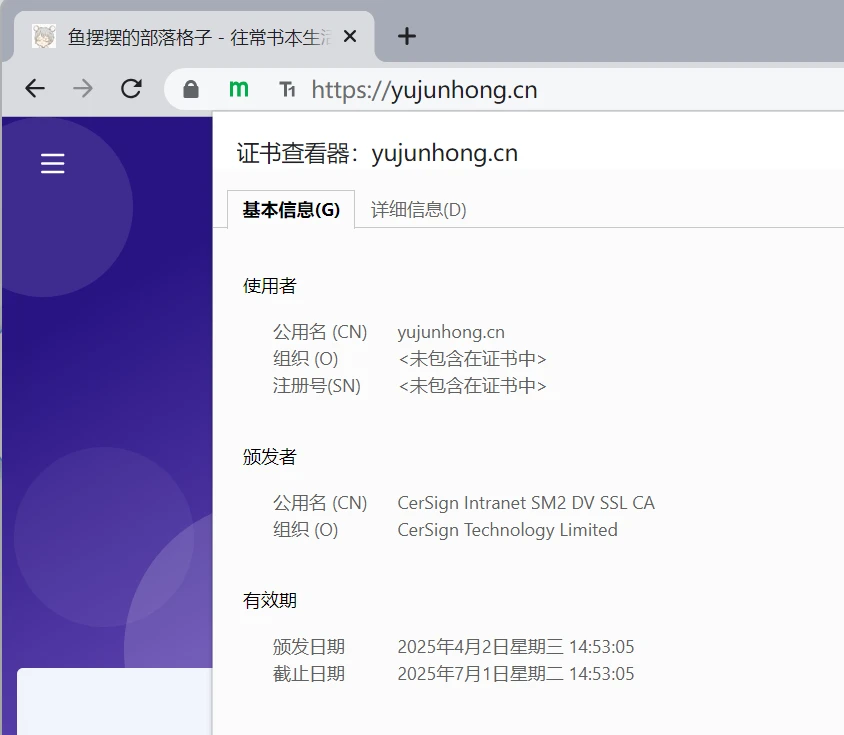Click the yujunhong.cn common name value
Screen dimensions: 844x735
coord(451,332)
